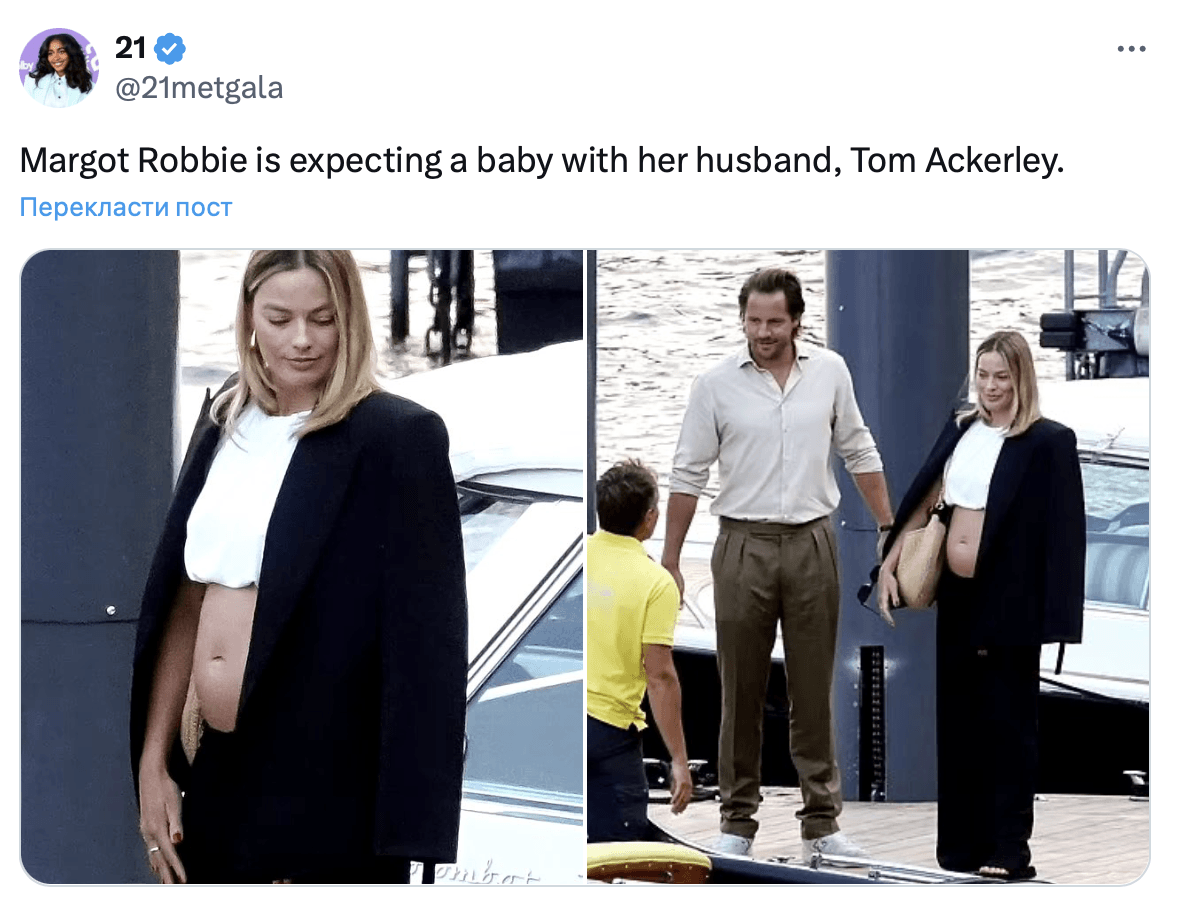1180x912 pixels.
Task: Open the three-dot more options menu
Action: pyautogui.click(x=1131, y=50)
